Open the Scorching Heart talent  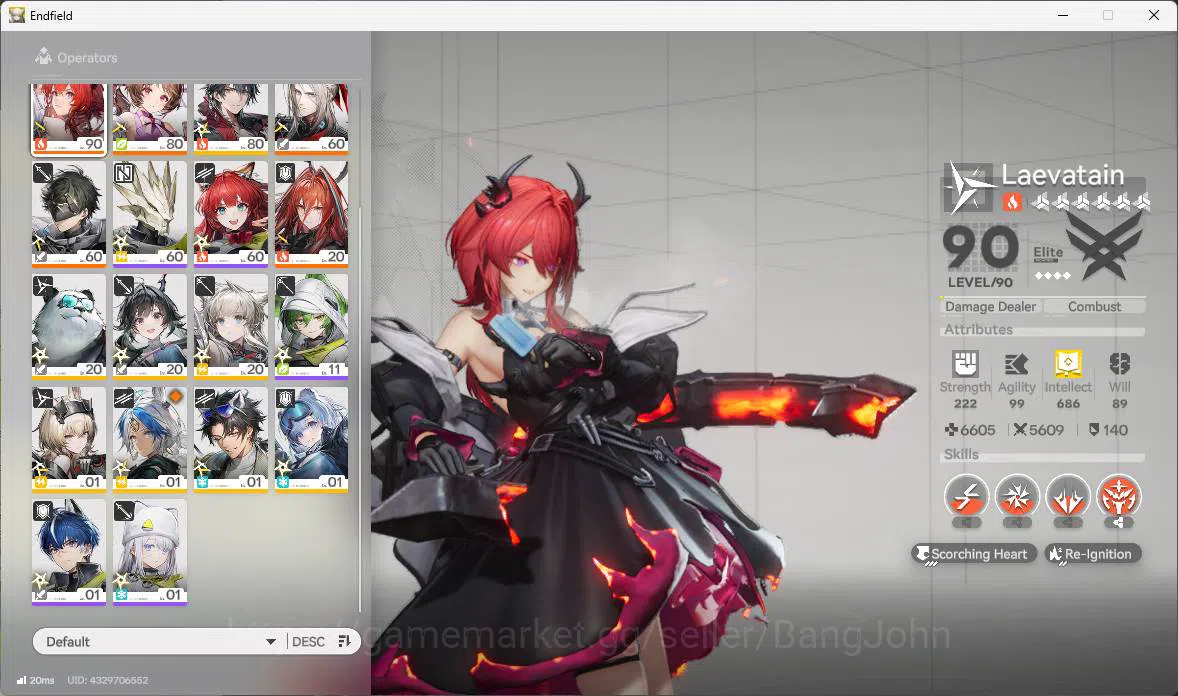click(x=974, y=554)
